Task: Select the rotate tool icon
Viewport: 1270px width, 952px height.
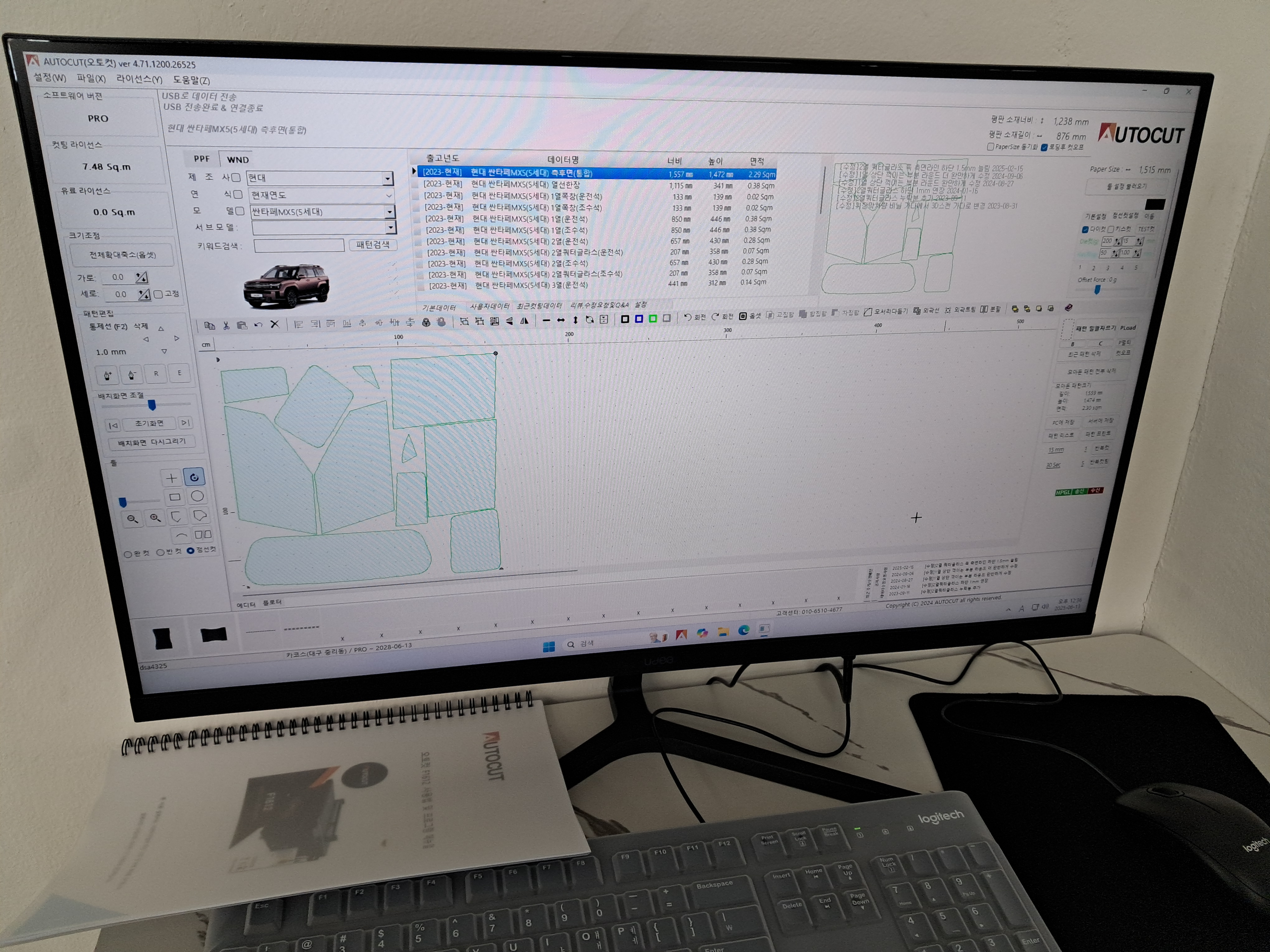Action: pos(194,477)
